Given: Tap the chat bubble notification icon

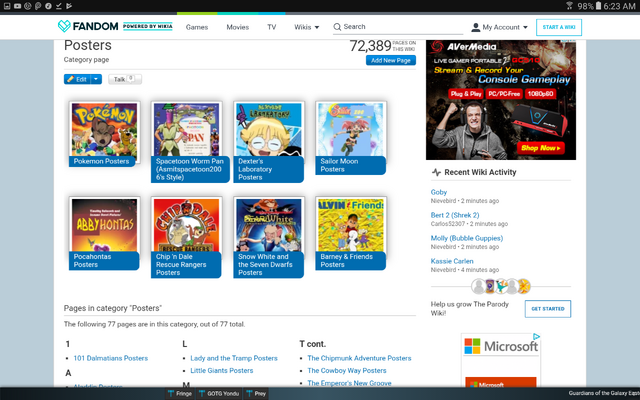Looking at the screenshot, I should (38, 6).
